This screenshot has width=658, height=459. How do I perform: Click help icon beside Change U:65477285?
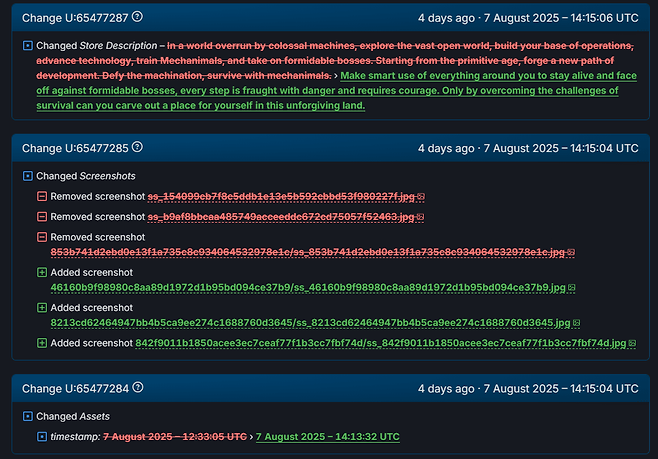(x=137, y=147)
